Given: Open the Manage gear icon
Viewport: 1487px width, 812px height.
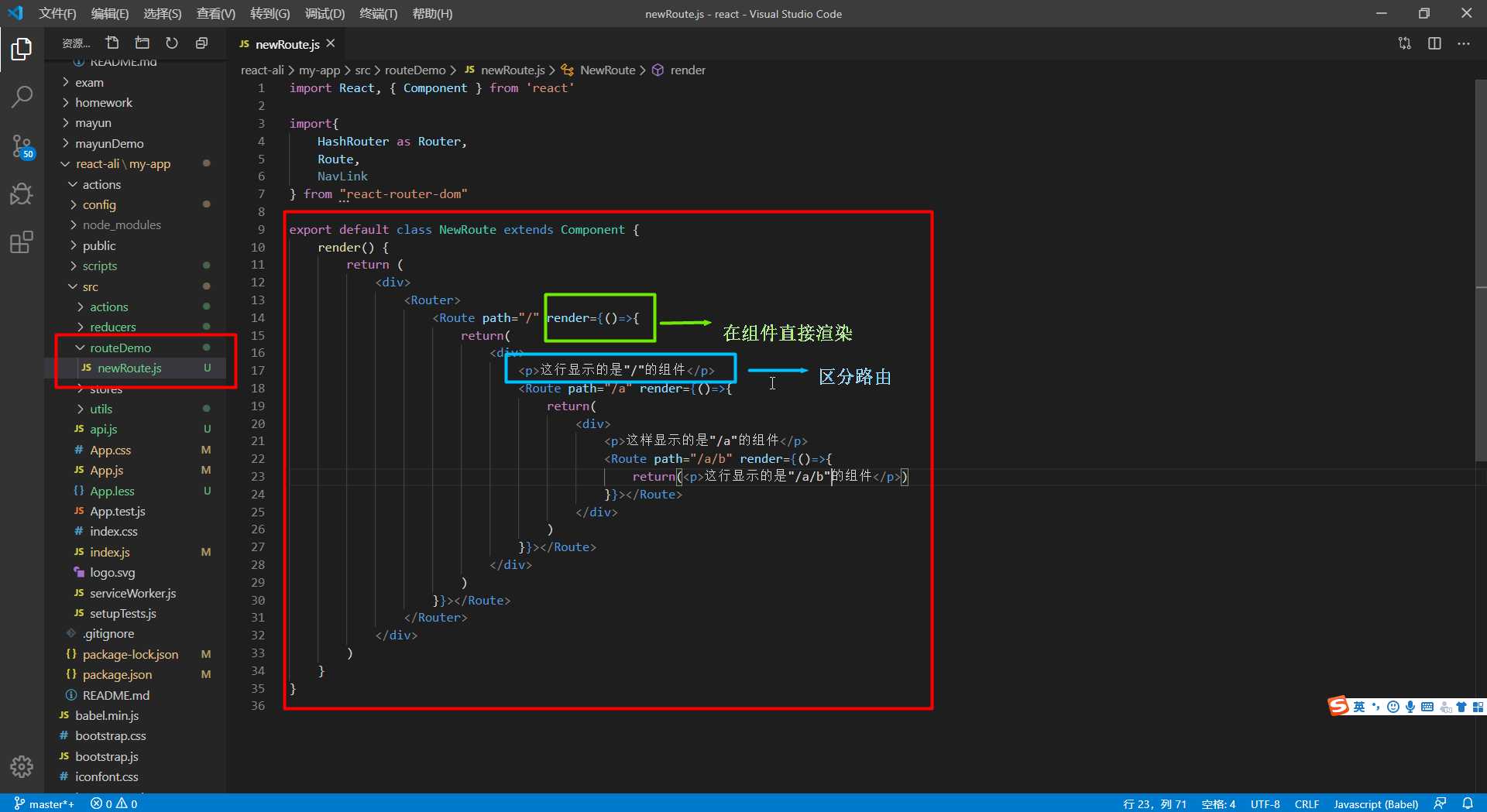Looking at the screenshot, I should click(x=22, y=766).
